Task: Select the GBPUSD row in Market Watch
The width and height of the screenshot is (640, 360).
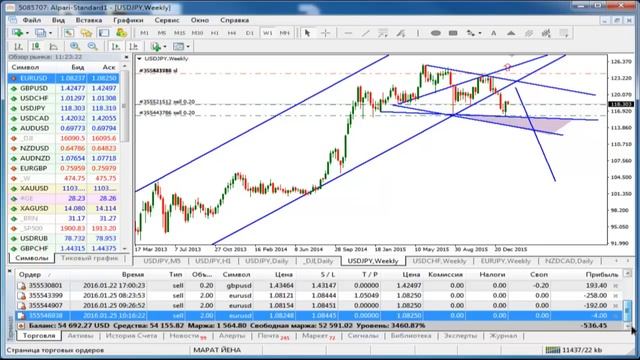Action: (x=64, y=88)
